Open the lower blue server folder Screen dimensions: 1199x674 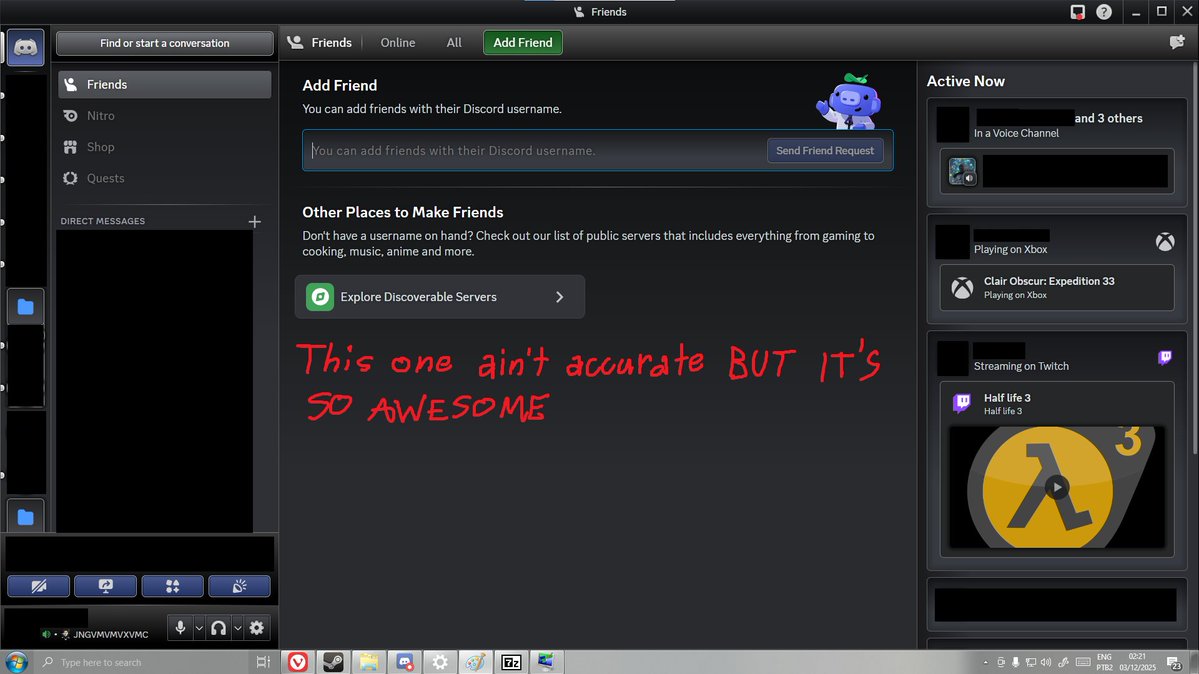25,517
